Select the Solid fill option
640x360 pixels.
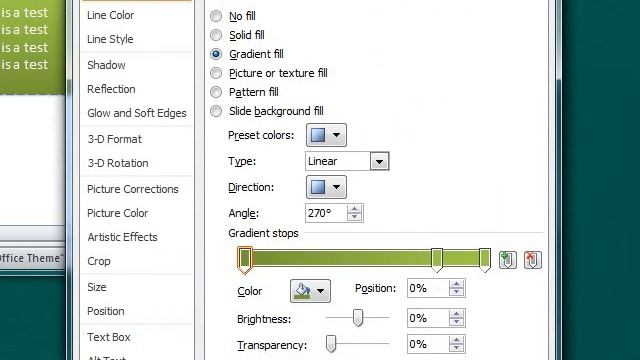coord(216,35)
